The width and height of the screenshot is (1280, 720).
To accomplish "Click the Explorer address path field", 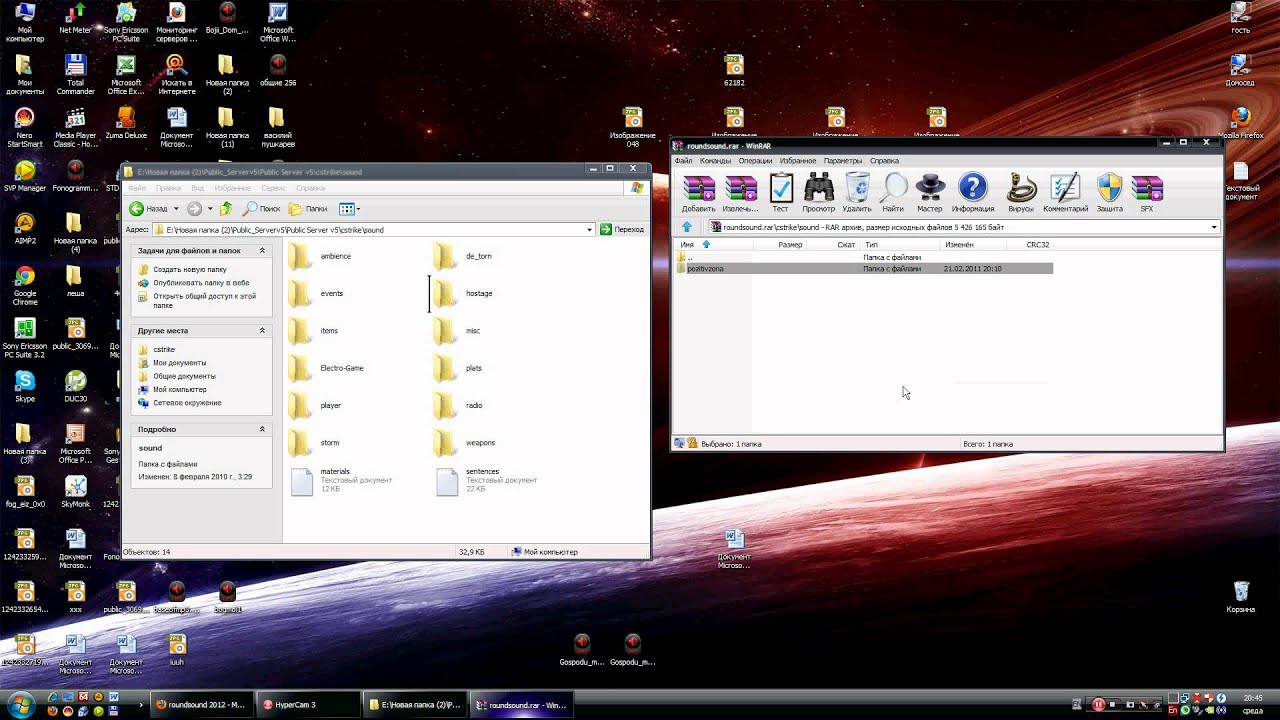I will pyautogui.click(x=370, y=229).
